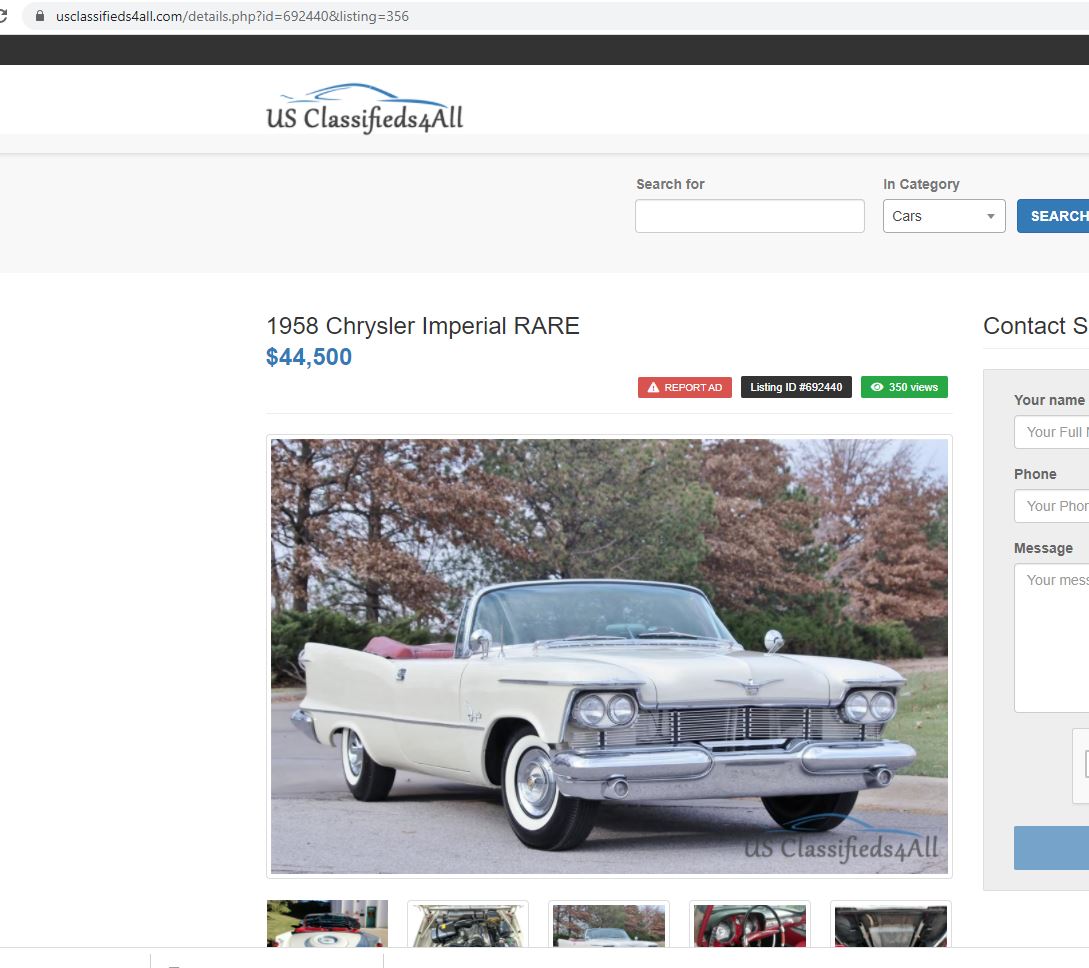
Task: Open the US Classifieds4All logo homepage
Action: pyautogui.click(x=365, y=109)
